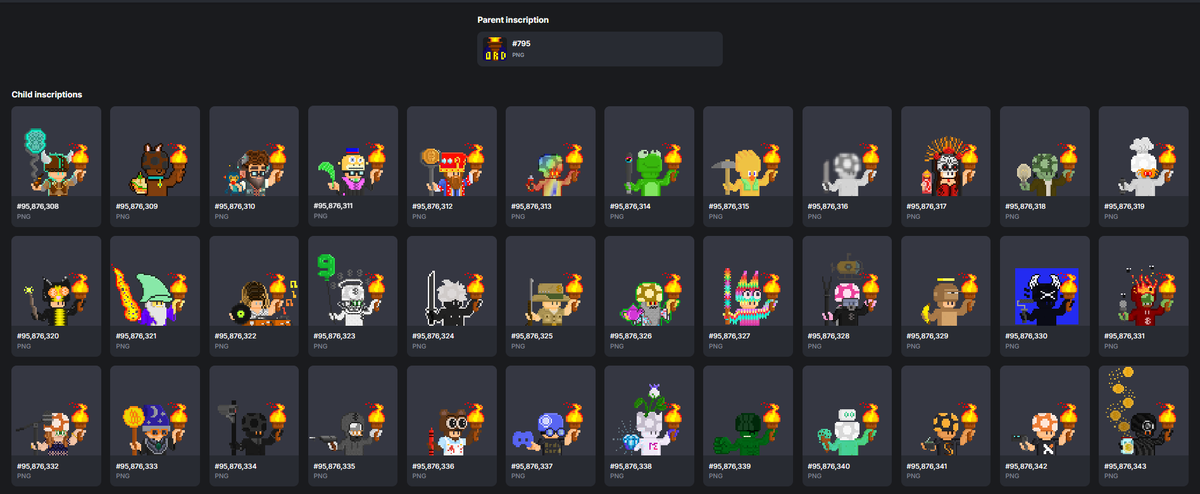Open parent inscription #795 card
The width and height of the screenshot is (1200, 494).
(x=600, y=49)
